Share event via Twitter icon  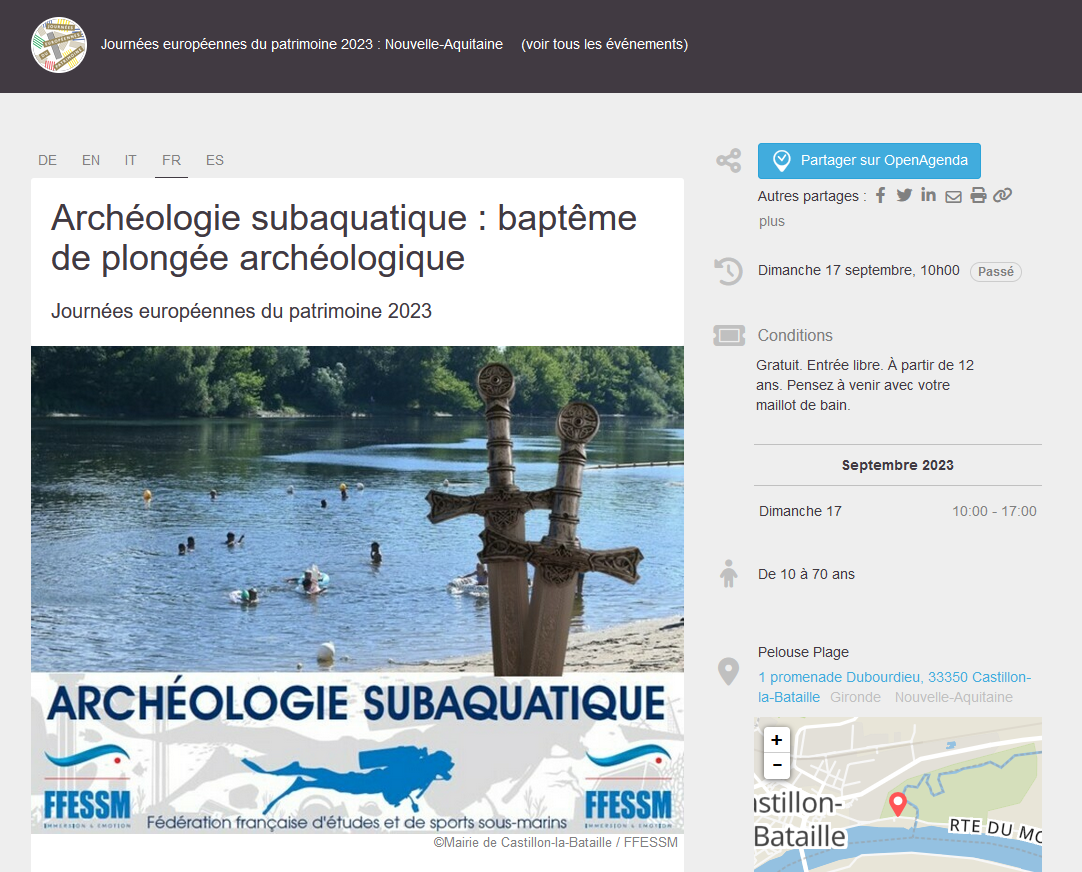pyautogui.click(x=904, y=196)
